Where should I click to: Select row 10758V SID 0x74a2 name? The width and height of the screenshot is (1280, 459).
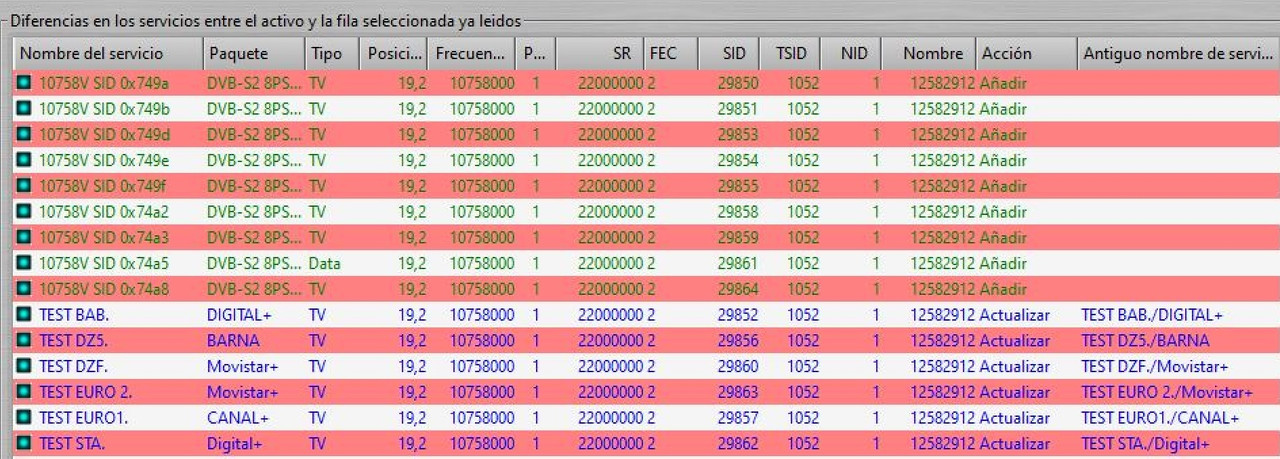coord(104,212)
